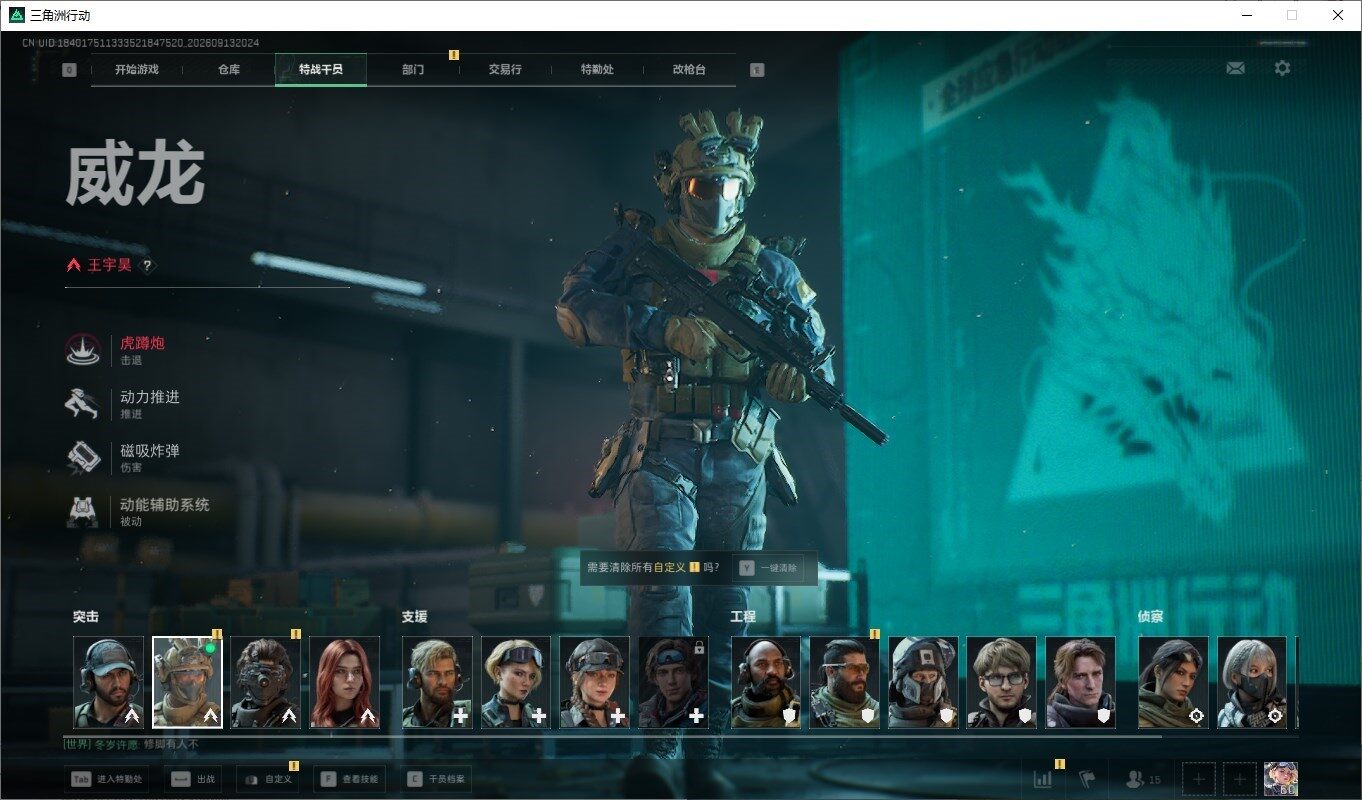
Task: Select the older brown-haired engineer operator
Action: pos(1081,682)
